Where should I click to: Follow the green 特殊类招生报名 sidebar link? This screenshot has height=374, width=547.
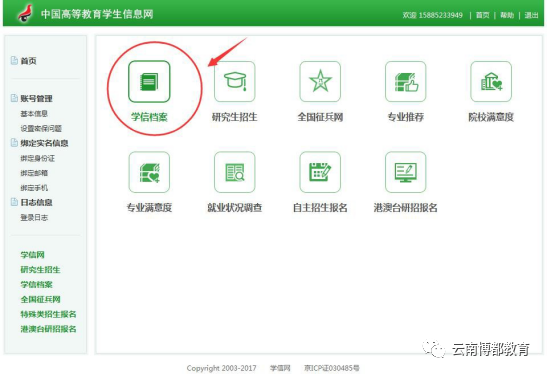[x=48, y=314]
